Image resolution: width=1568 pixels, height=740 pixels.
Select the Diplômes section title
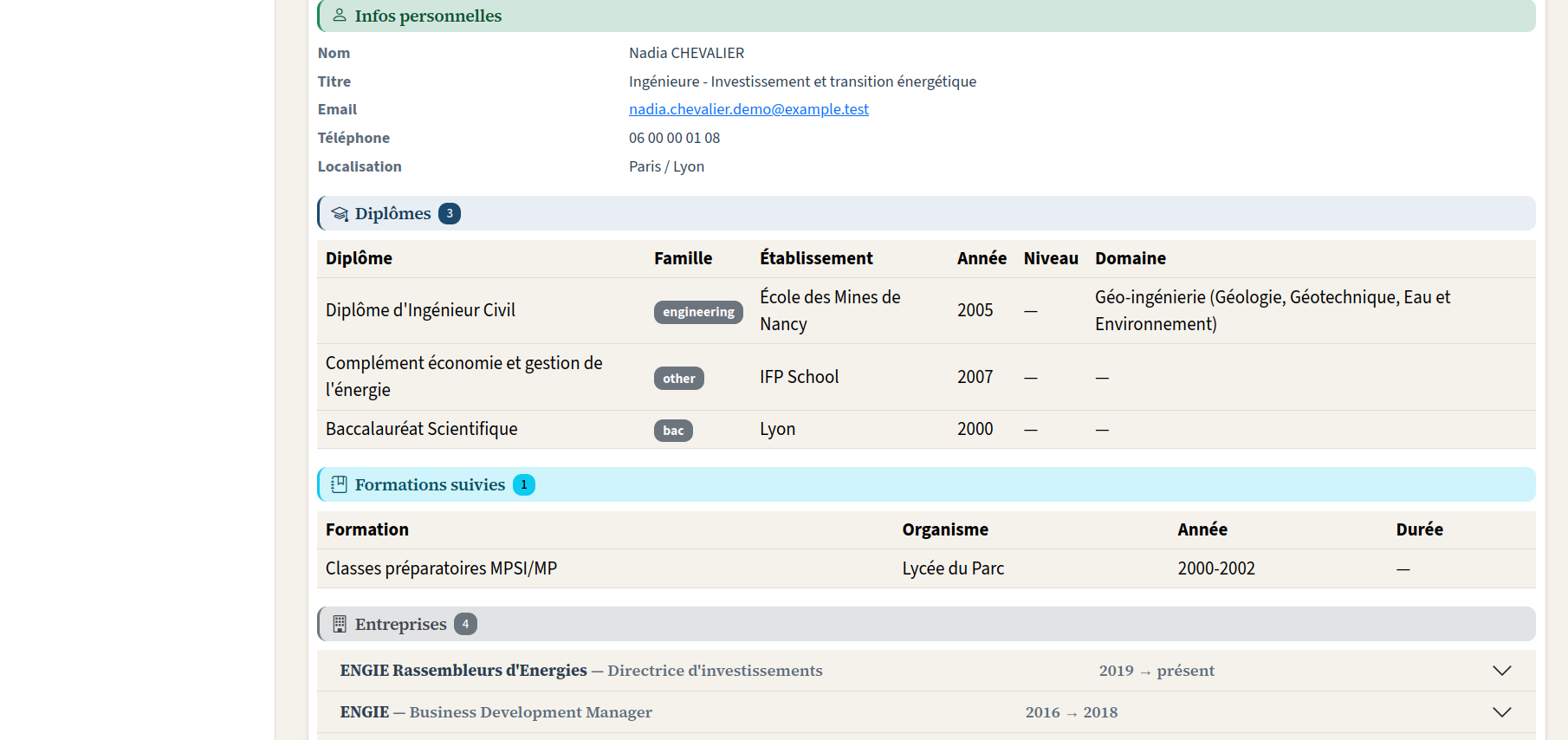[x=392, y=213]
